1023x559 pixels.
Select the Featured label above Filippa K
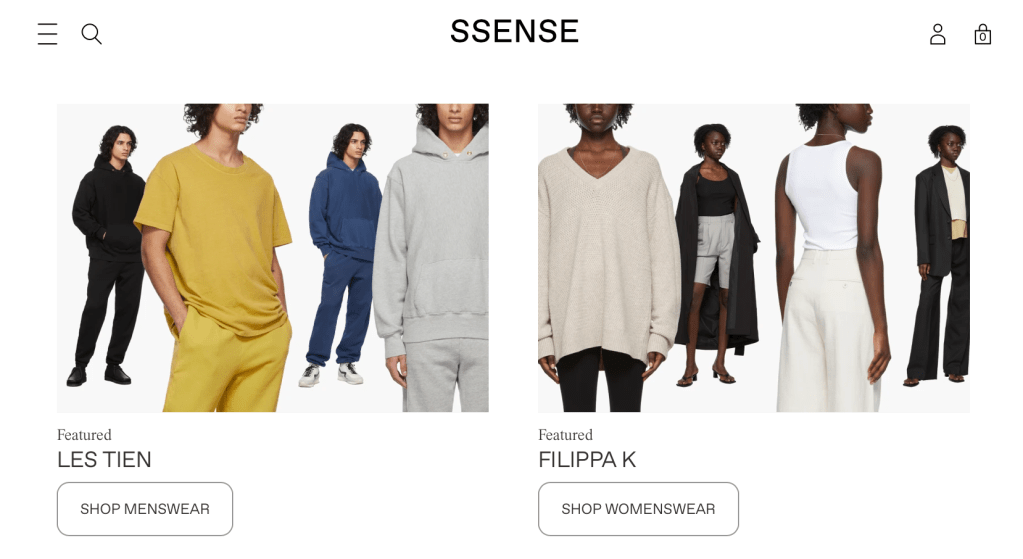(x=565, y=434)
